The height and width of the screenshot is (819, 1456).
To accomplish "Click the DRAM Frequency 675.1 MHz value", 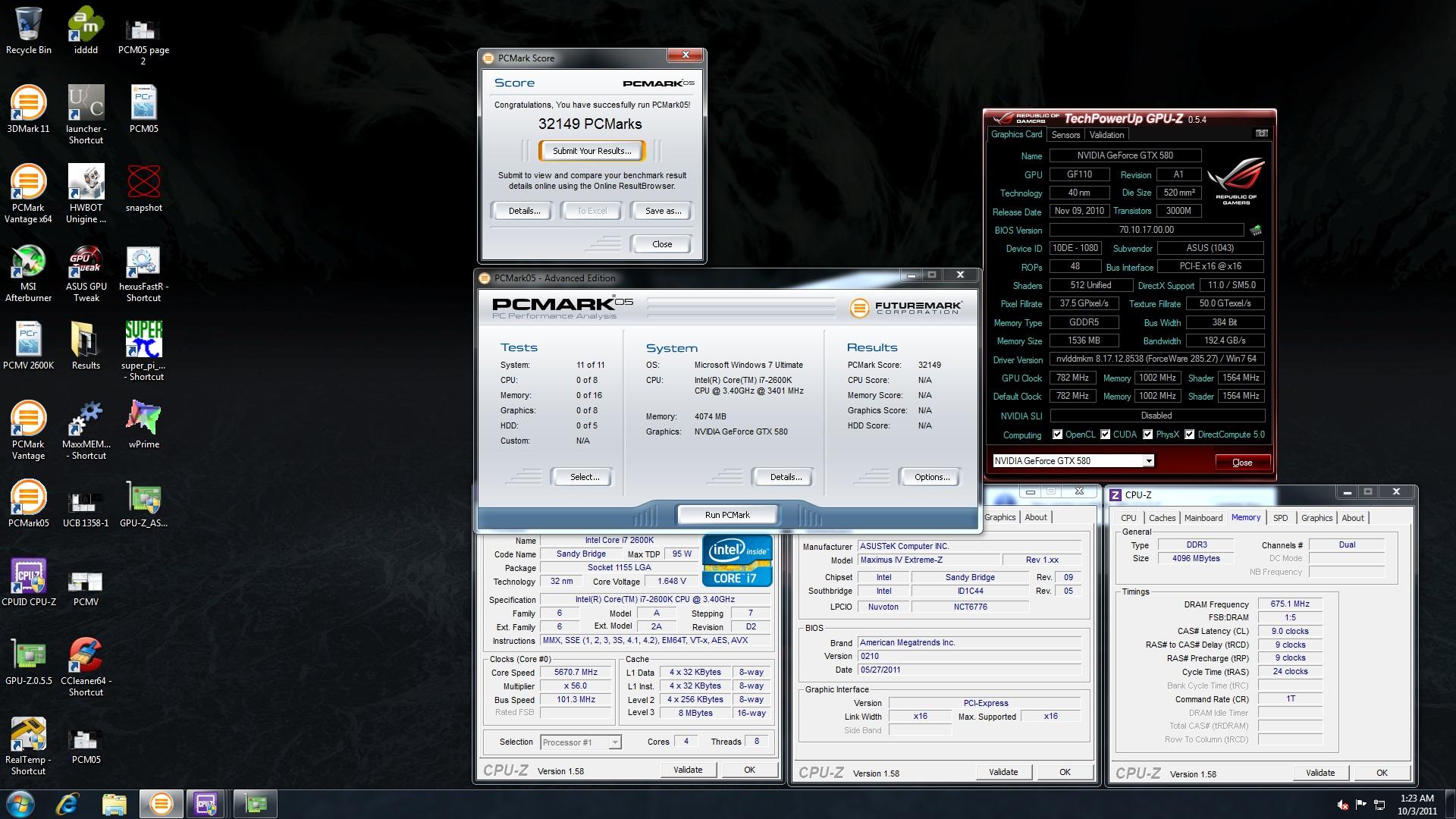I will (x=1290, y=604).
